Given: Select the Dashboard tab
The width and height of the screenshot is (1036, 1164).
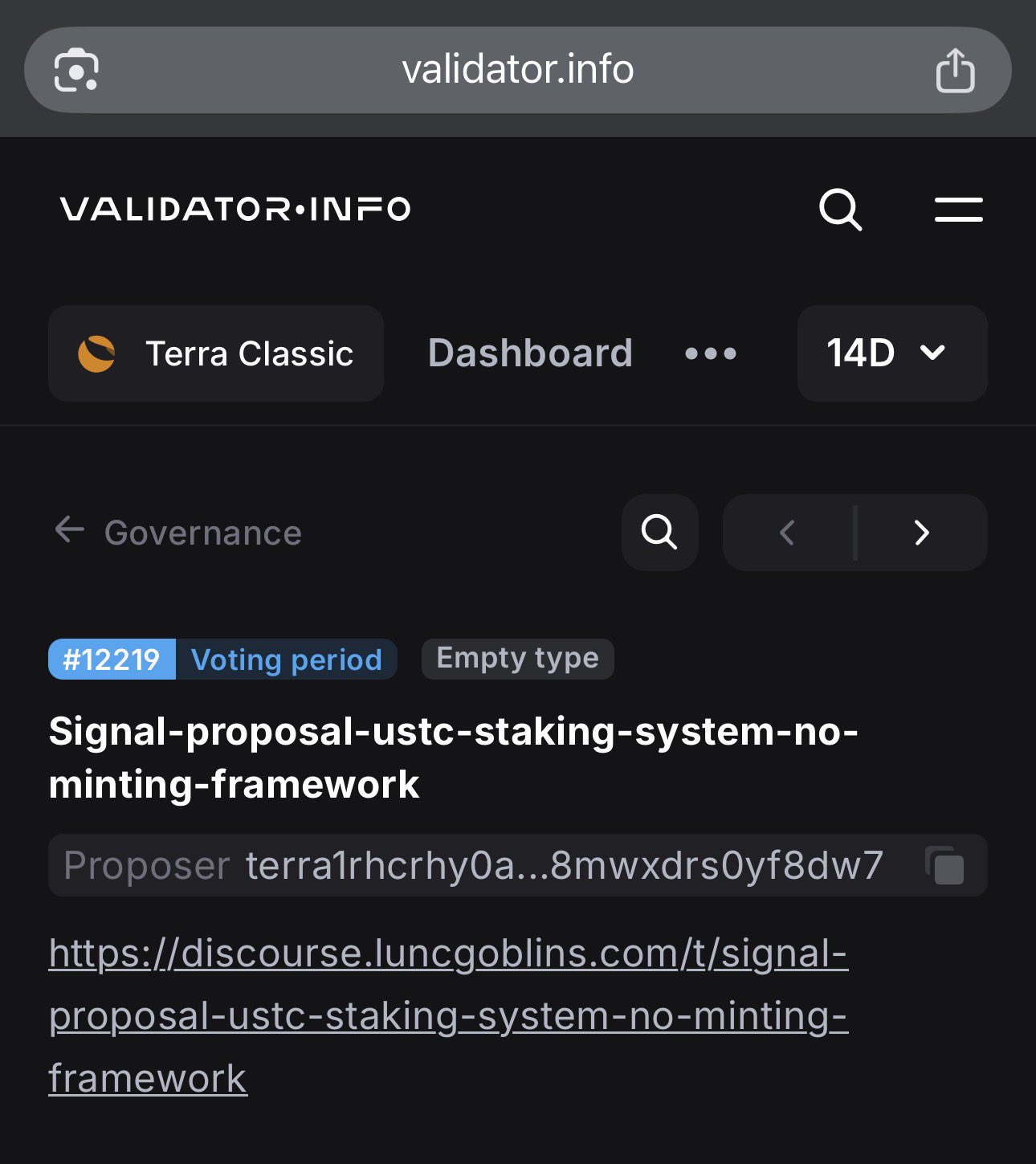Looking at the screenshot, I should pyautogui.click(x=530, y=353).
